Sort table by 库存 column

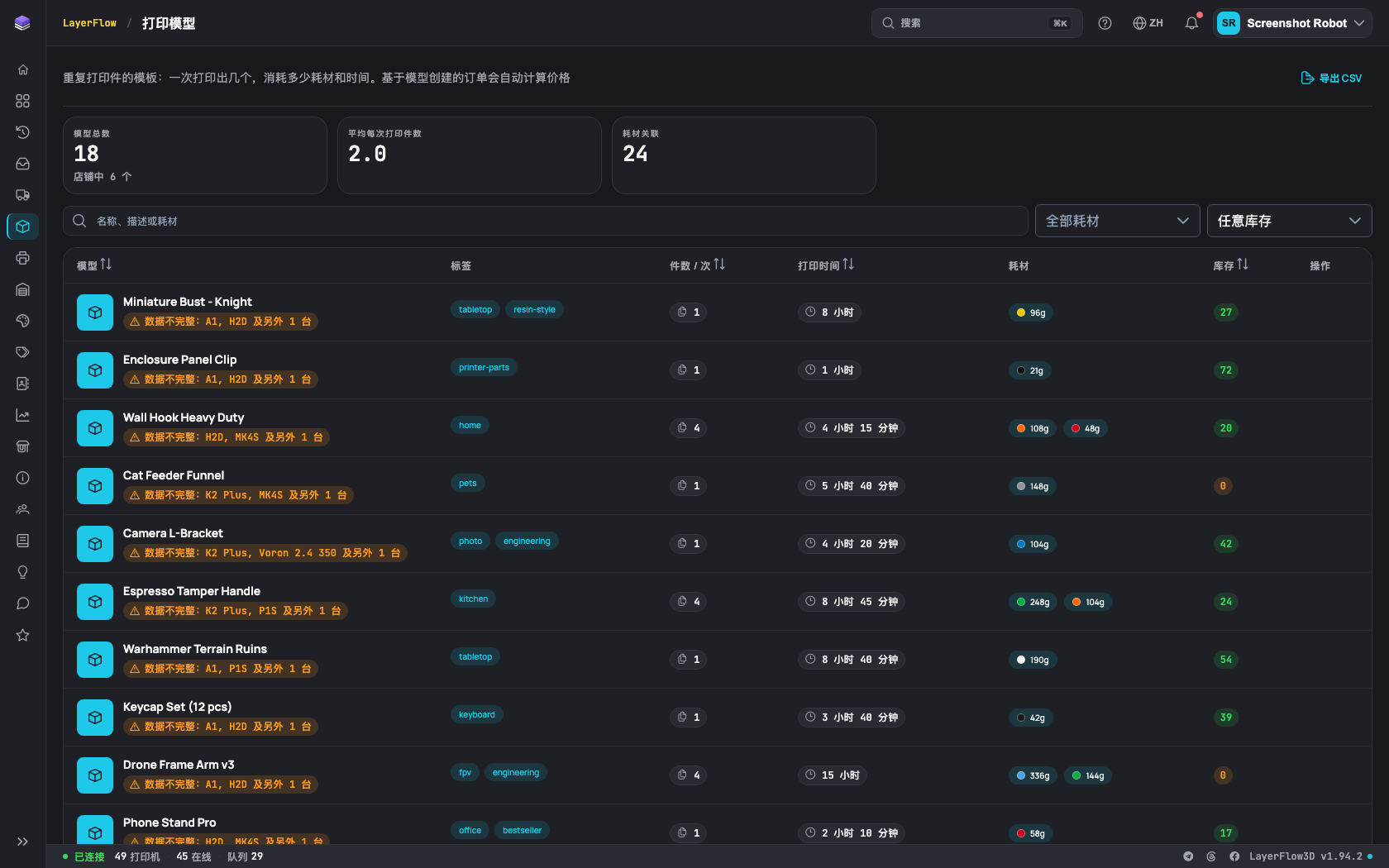click(1230, 265)
